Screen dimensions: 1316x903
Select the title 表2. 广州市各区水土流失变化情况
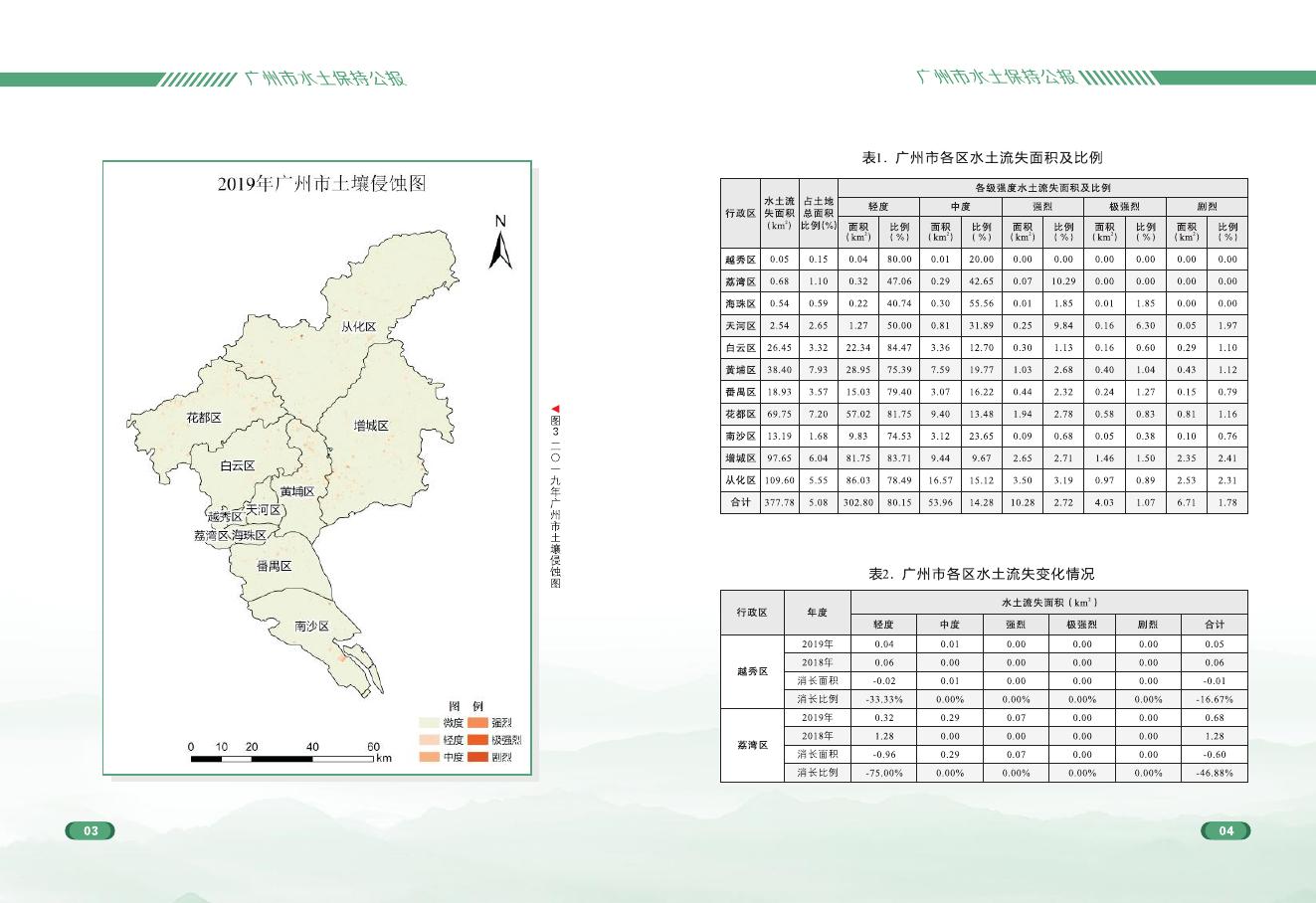click(982, 574)
